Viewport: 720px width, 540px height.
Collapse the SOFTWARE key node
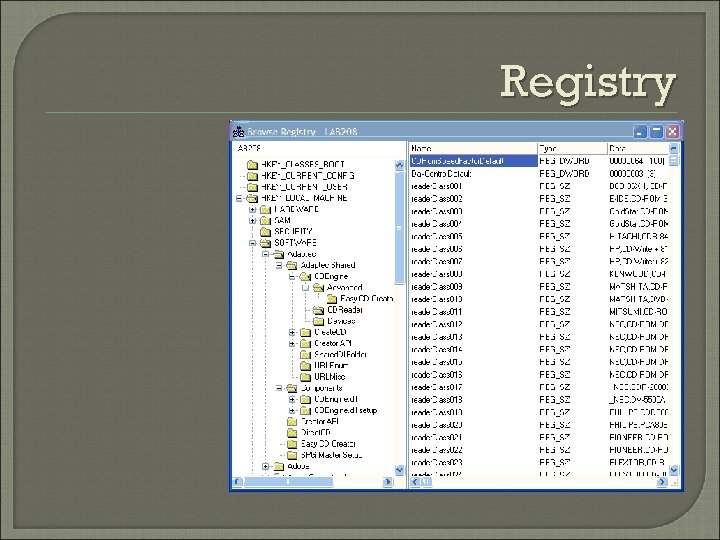coord(252,243)
